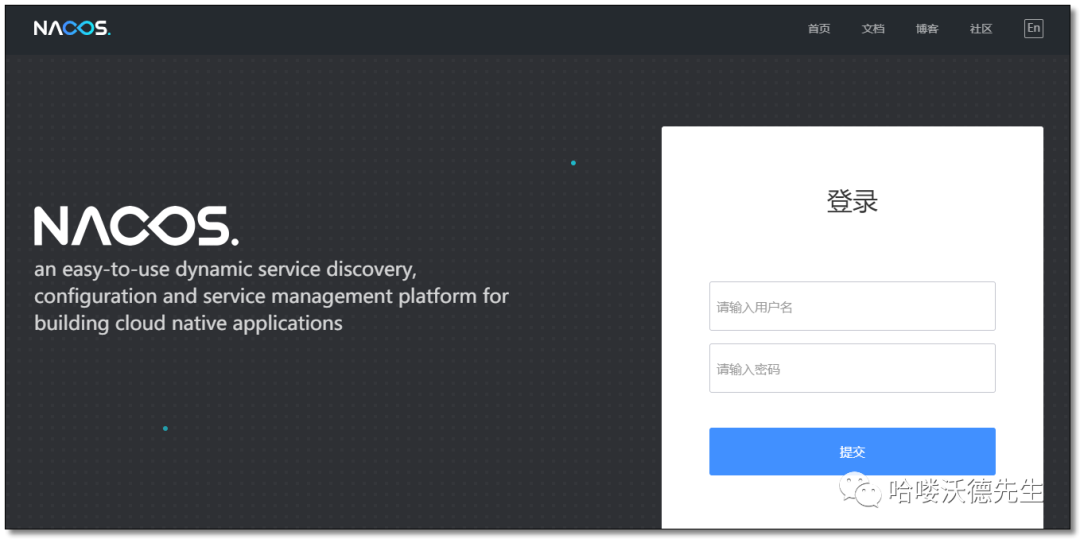Focus the 请输入密码 password field
Image resolution: width=1080 pixels, height=539 pixels.
coord(852,368)
